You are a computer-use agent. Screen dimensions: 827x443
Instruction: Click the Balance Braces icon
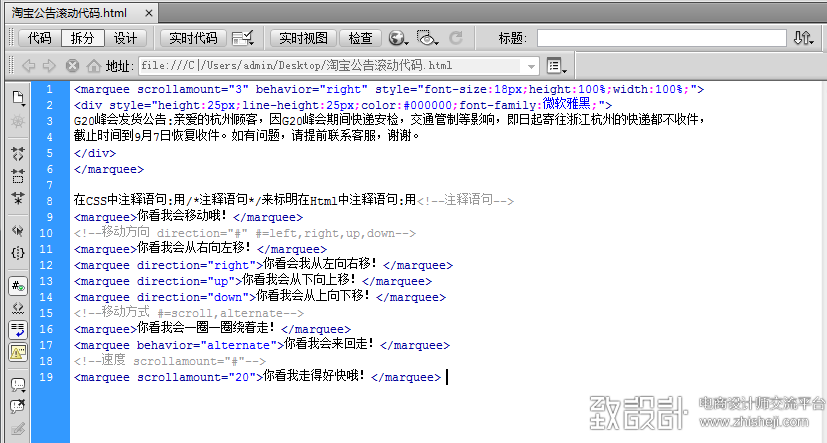[18, 253]
